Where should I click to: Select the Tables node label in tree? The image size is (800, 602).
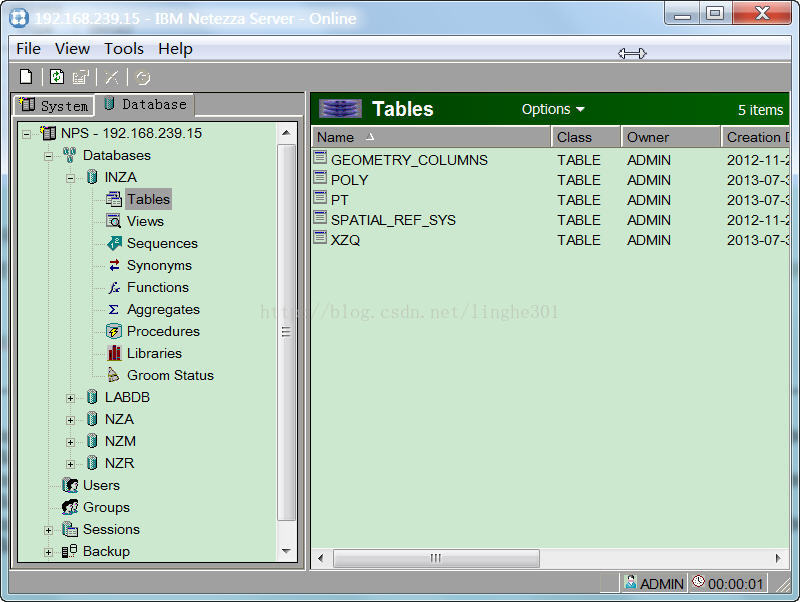[x=148, y=199]
